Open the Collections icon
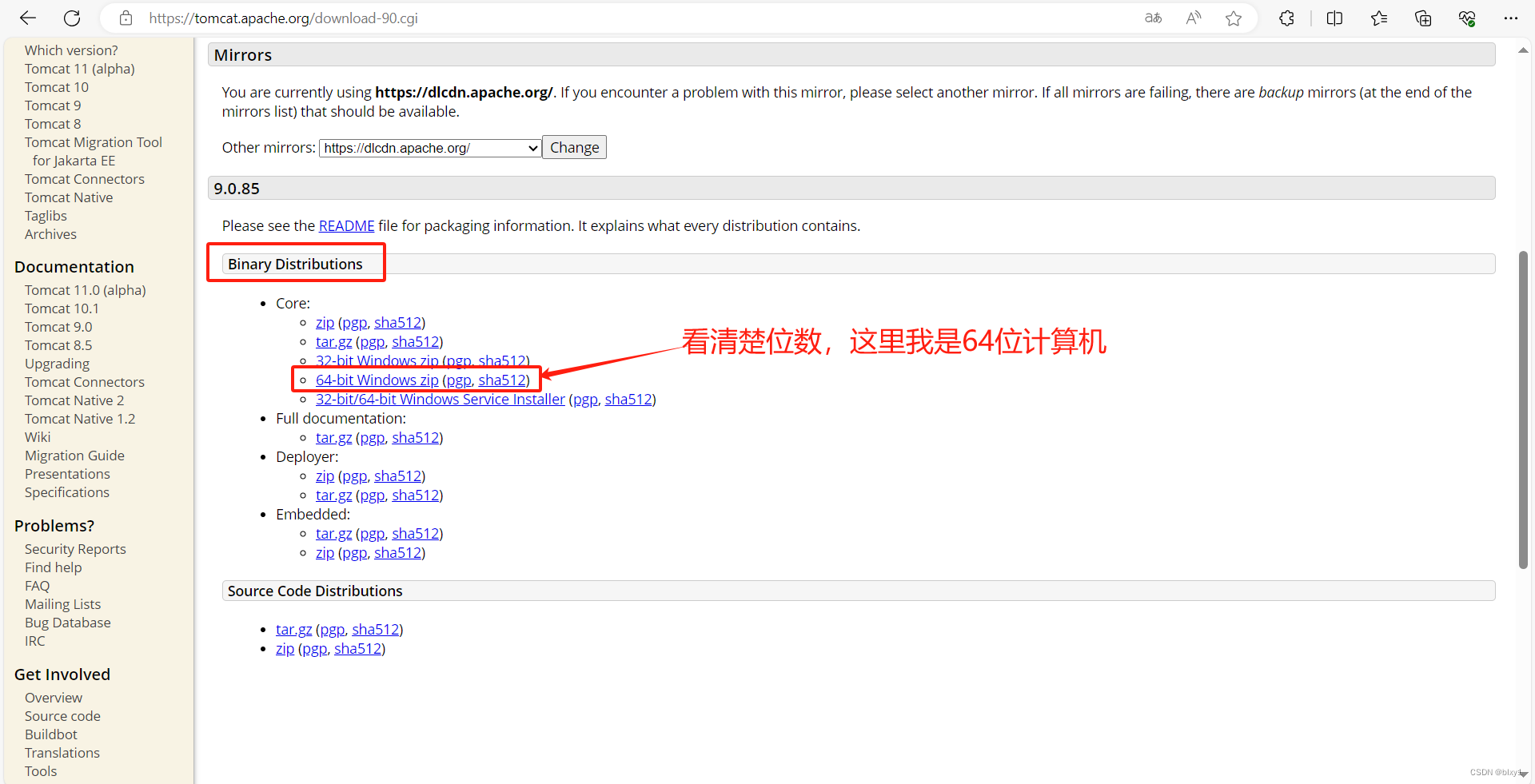Viewport: 1535px width, 784px height. pyautogui.click(x=1423, y=18)
